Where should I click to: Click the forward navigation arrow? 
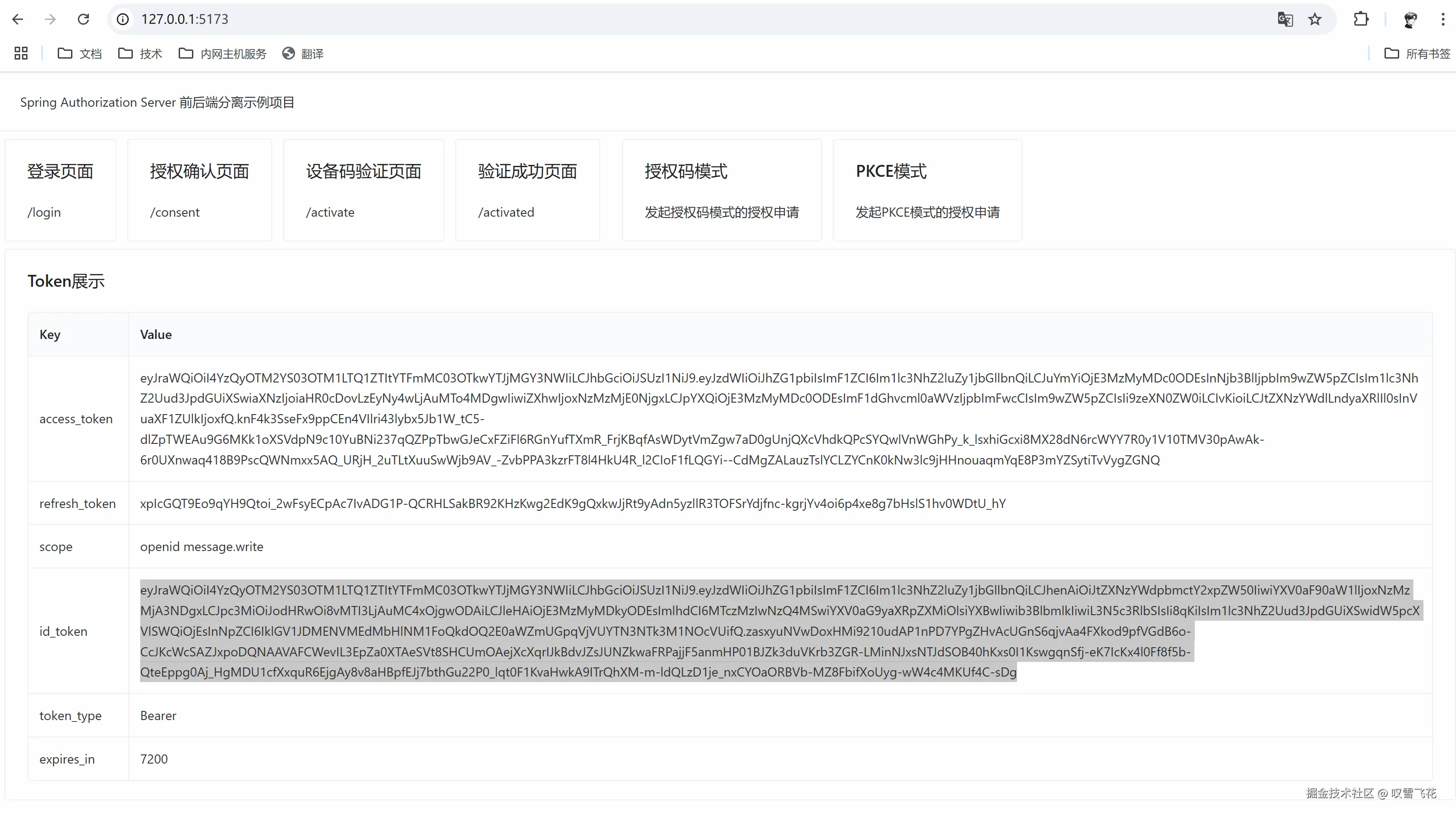click(50, 19)
